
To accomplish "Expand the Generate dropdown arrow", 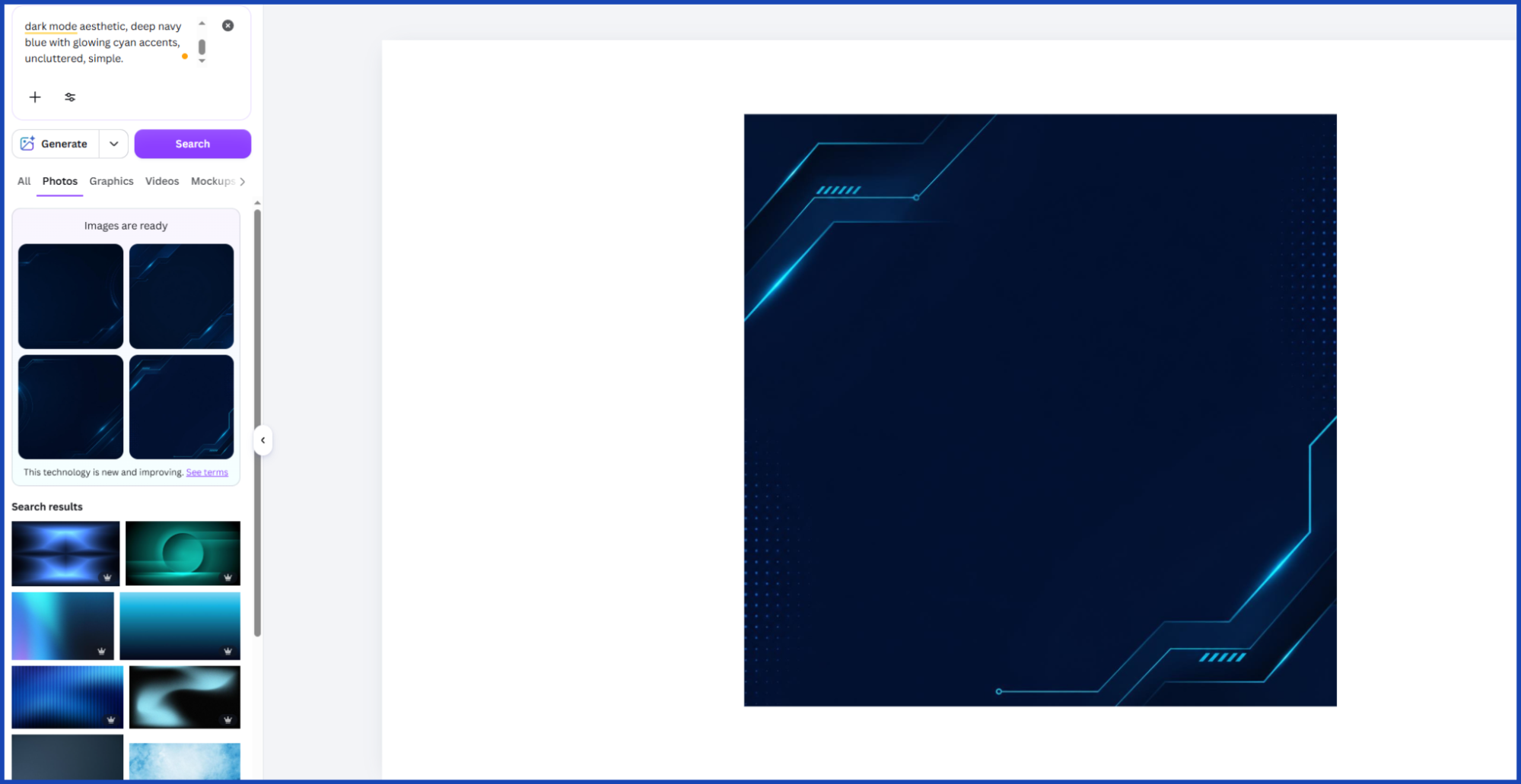I will click(113, 144).
